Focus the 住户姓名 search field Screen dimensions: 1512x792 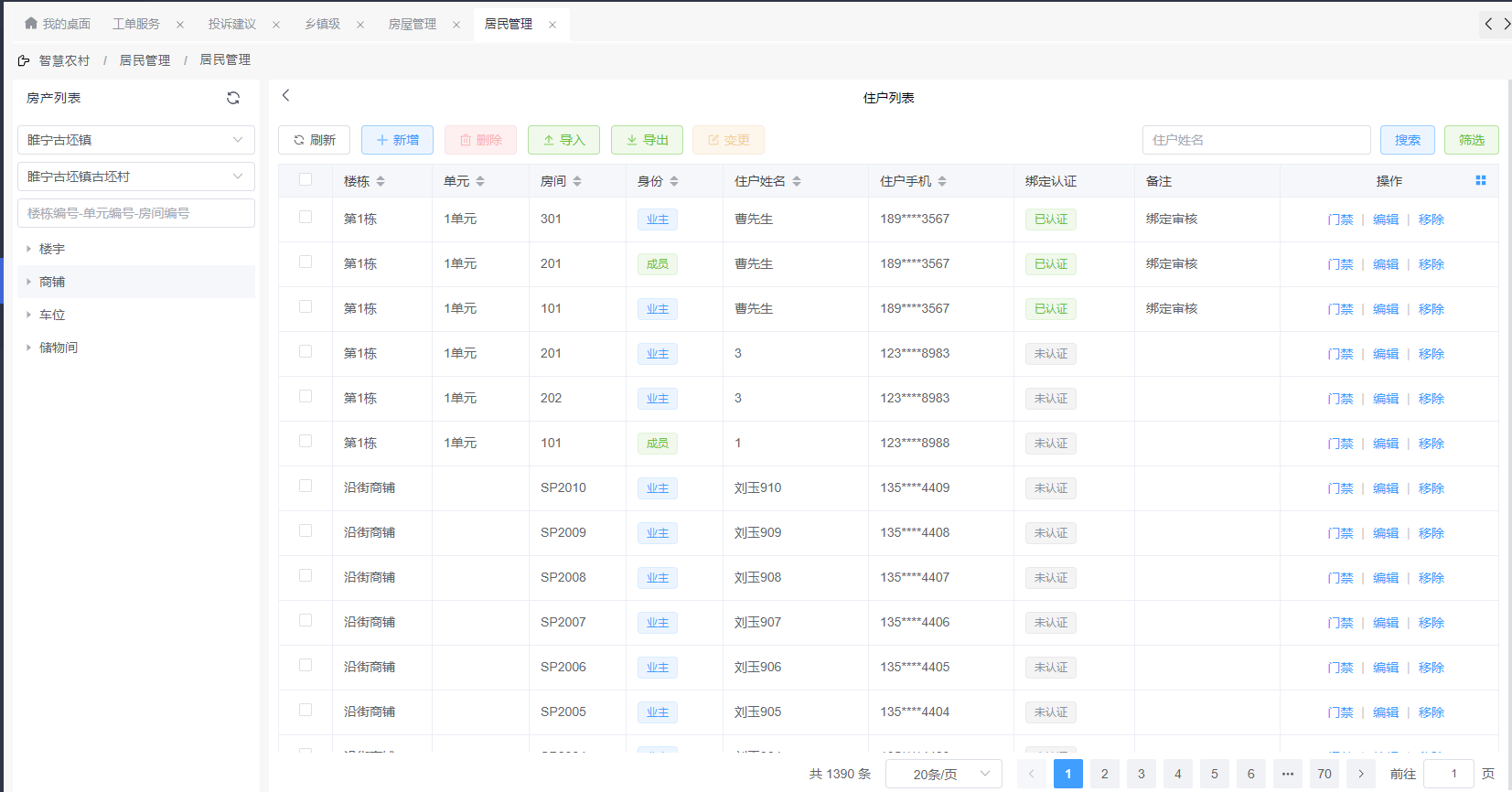tap(1256, 140)
